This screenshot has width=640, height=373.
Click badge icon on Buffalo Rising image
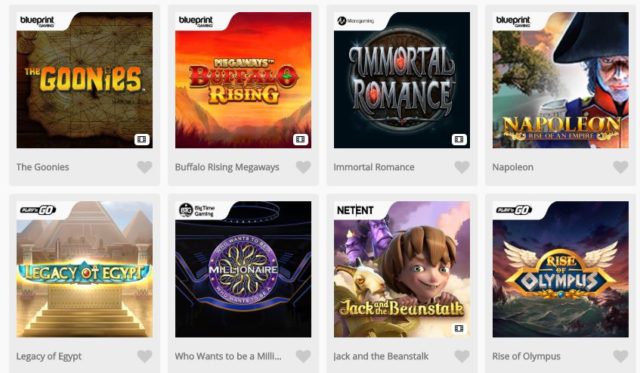[300, 140]
